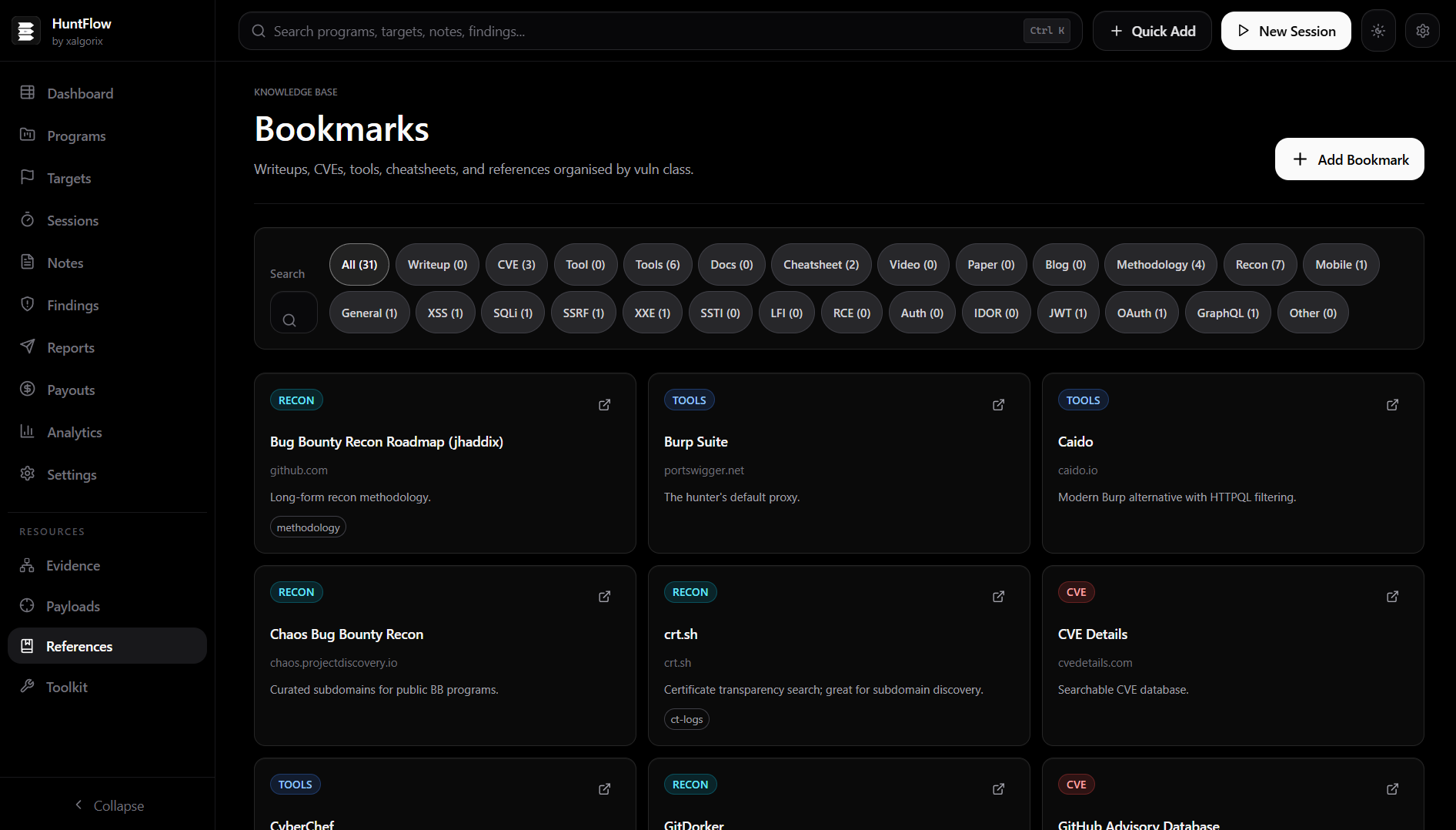Click the Quick Add button
The height and width of the screenshot is (830, 1456).
click(1152, 31)
